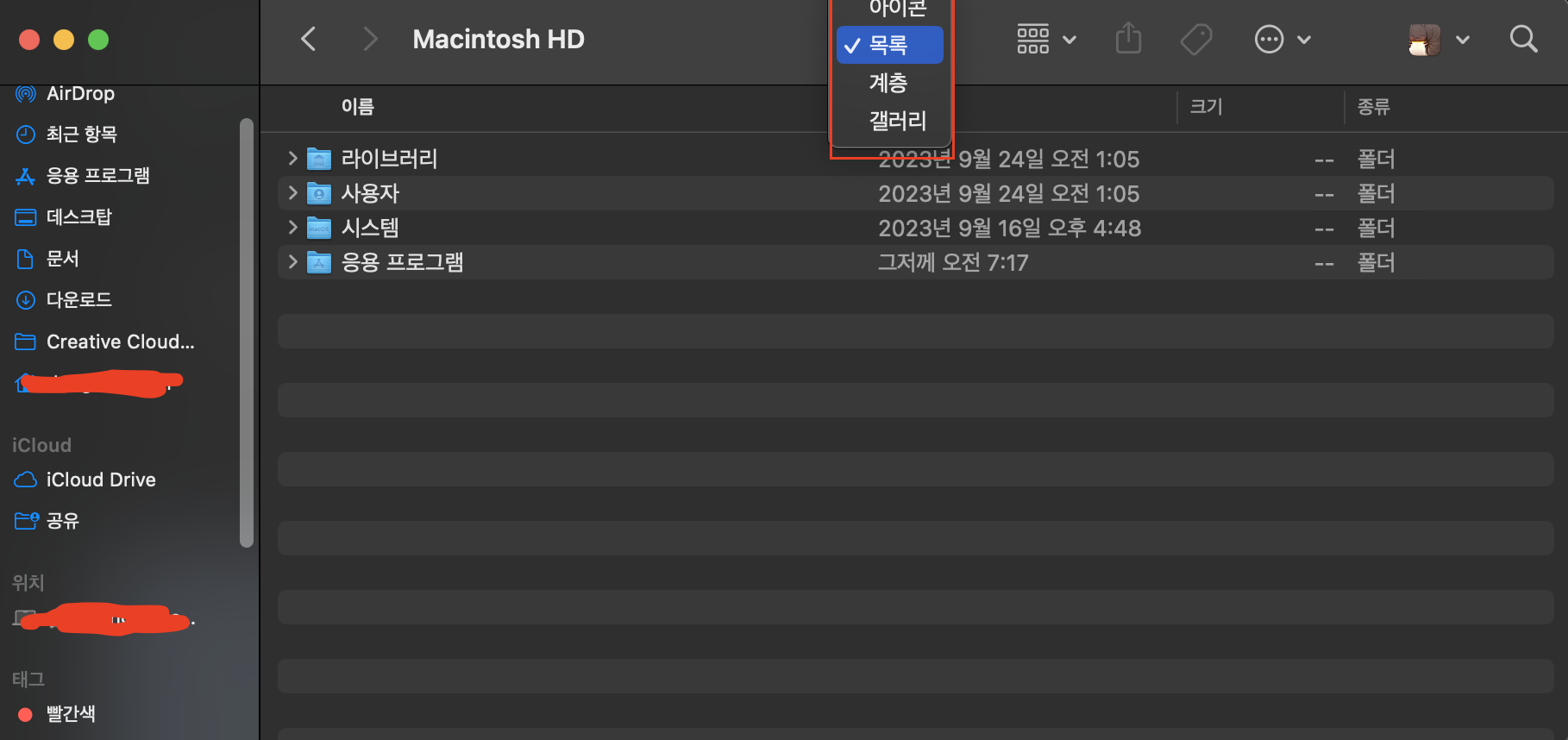Open the group-by grid icon menu

coord(1032,39)
